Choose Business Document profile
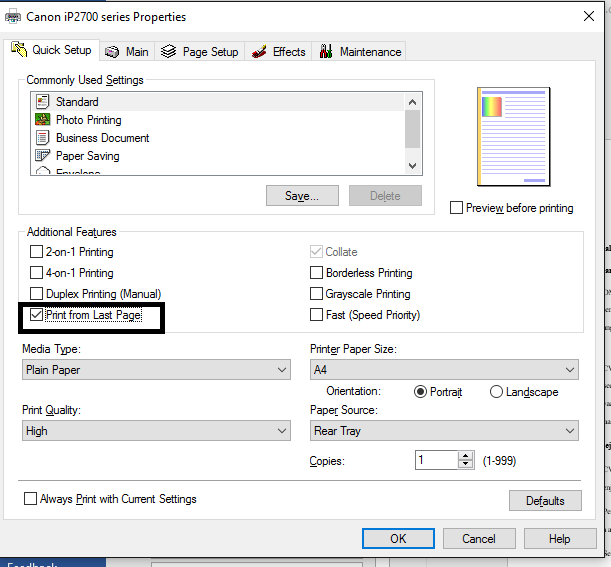 [217, 138]
